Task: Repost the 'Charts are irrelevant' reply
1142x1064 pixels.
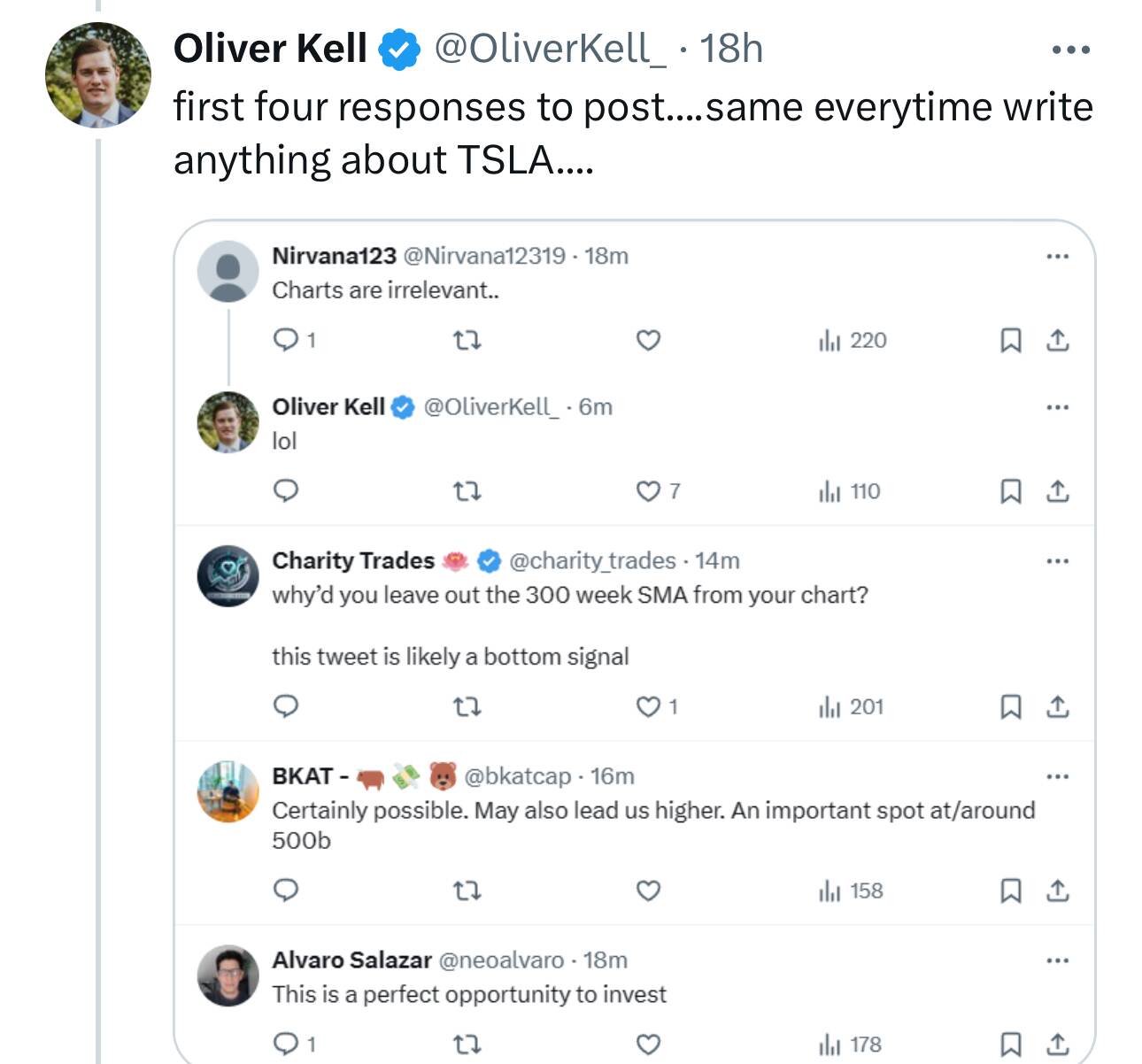Action: (467, 340)
